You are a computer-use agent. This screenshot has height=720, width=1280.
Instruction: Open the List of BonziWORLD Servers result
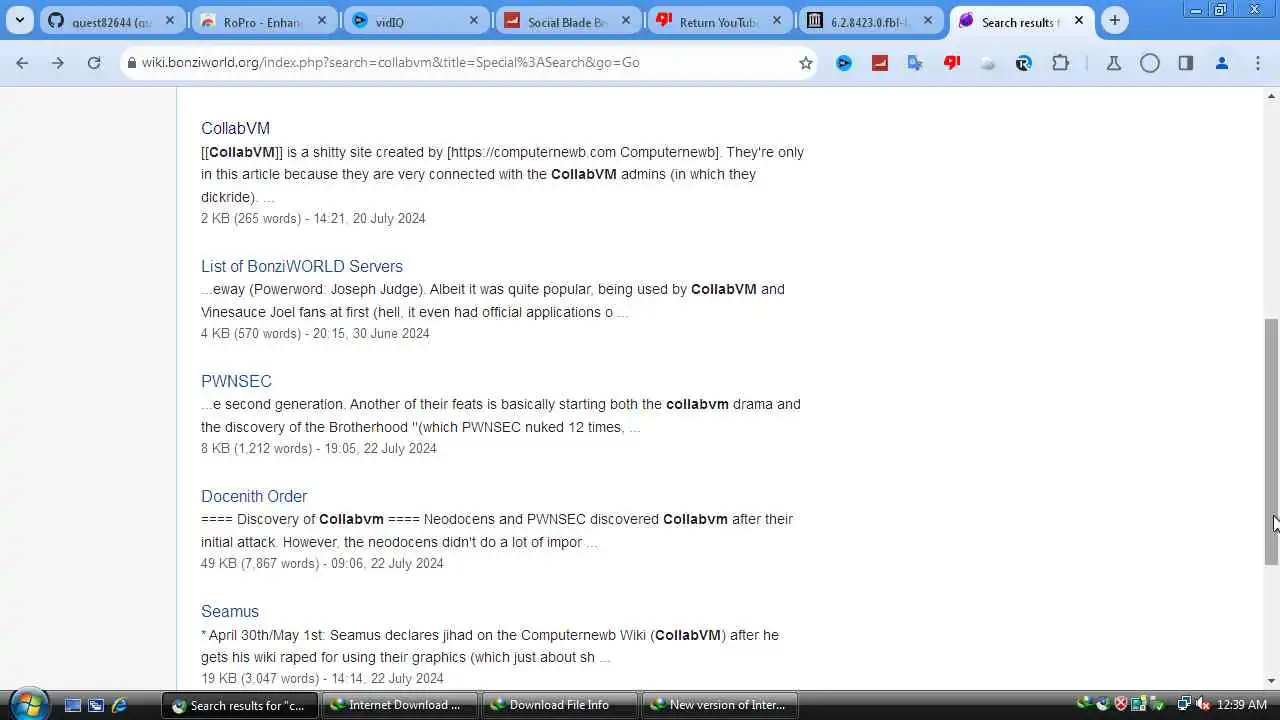302,266
